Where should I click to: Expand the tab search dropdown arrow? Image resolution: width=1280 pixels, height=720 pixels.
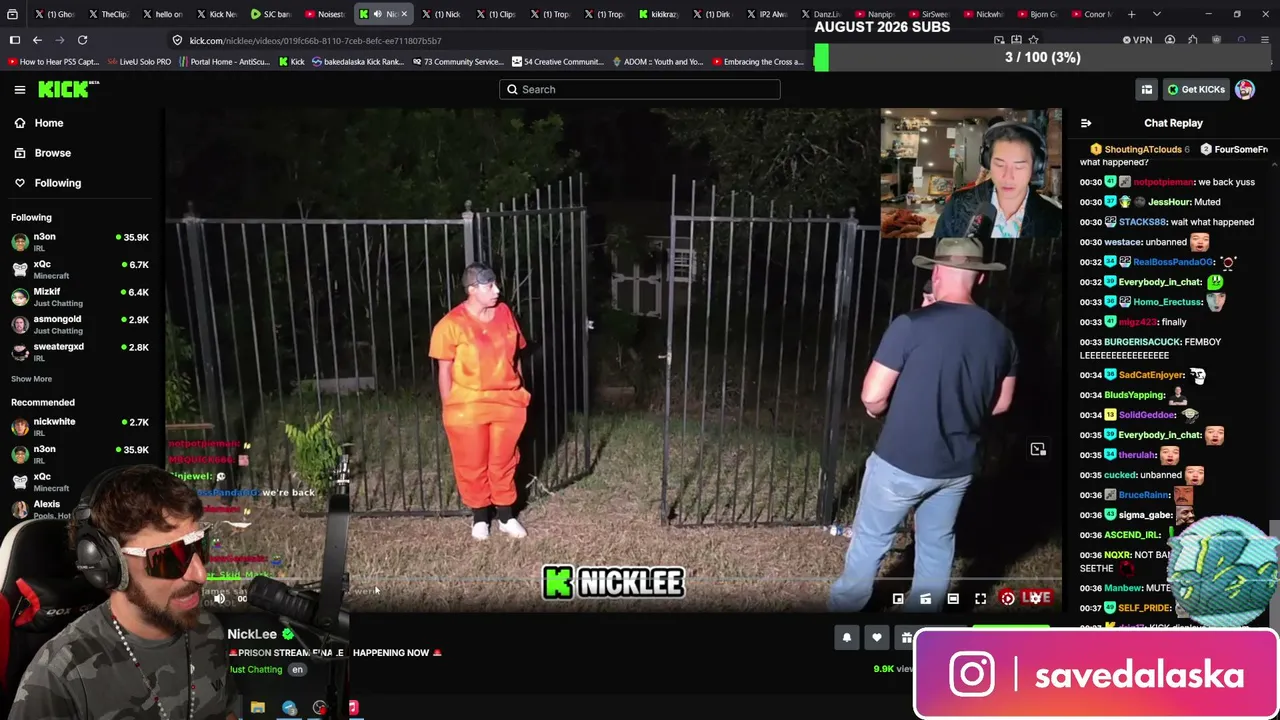pos(1157,14)
